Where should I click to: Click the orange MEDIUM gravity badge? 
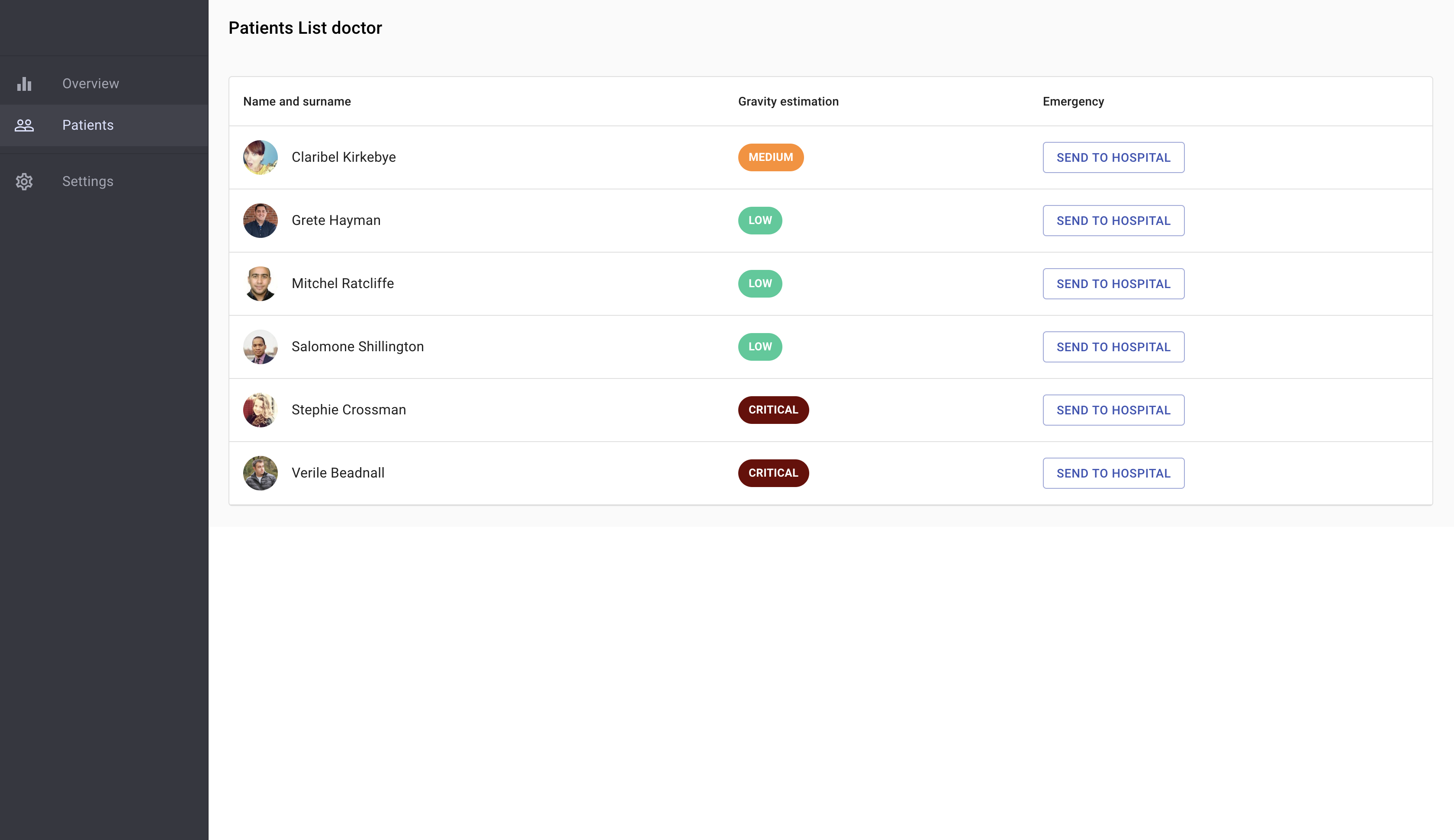[x=770, y=157]
